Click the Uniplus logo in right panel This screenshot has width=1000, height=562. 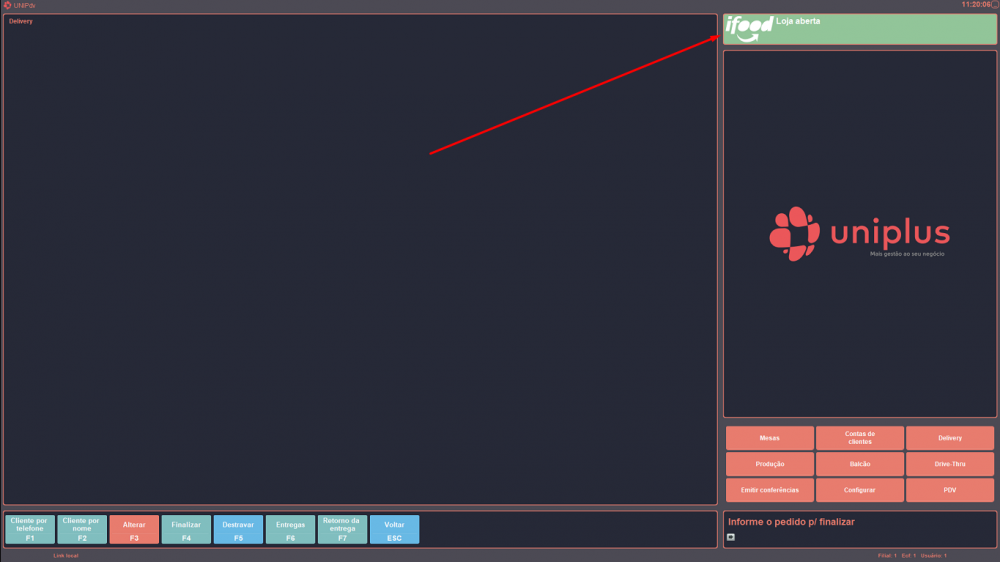pyautogui.click(x=859, y=234)
